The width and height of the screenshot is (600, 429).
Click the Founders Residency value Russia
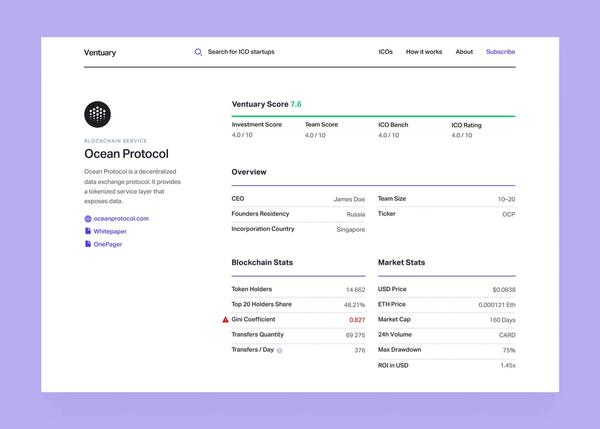coord(355,214)
